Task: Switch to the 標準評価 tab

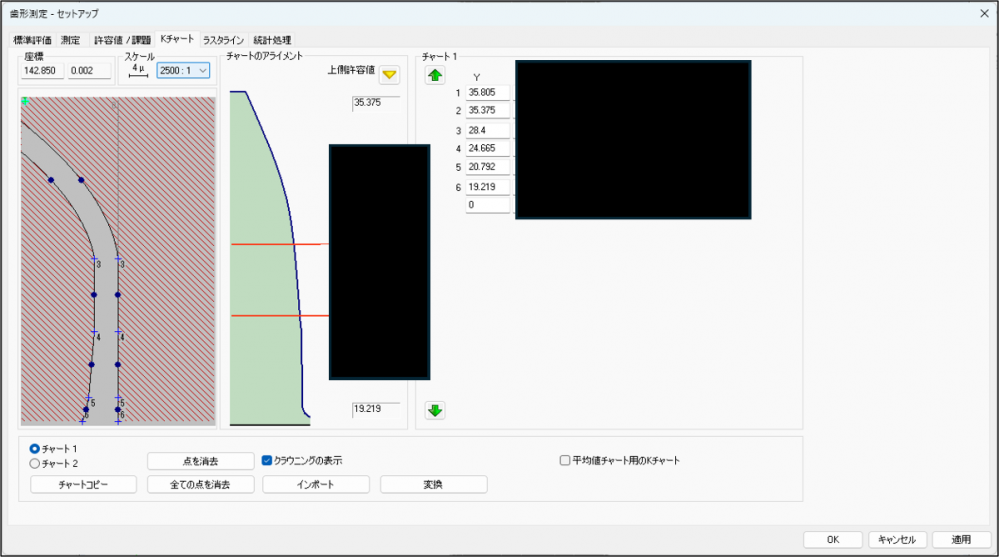Action: pyautogui.click(x=32, y=40)
